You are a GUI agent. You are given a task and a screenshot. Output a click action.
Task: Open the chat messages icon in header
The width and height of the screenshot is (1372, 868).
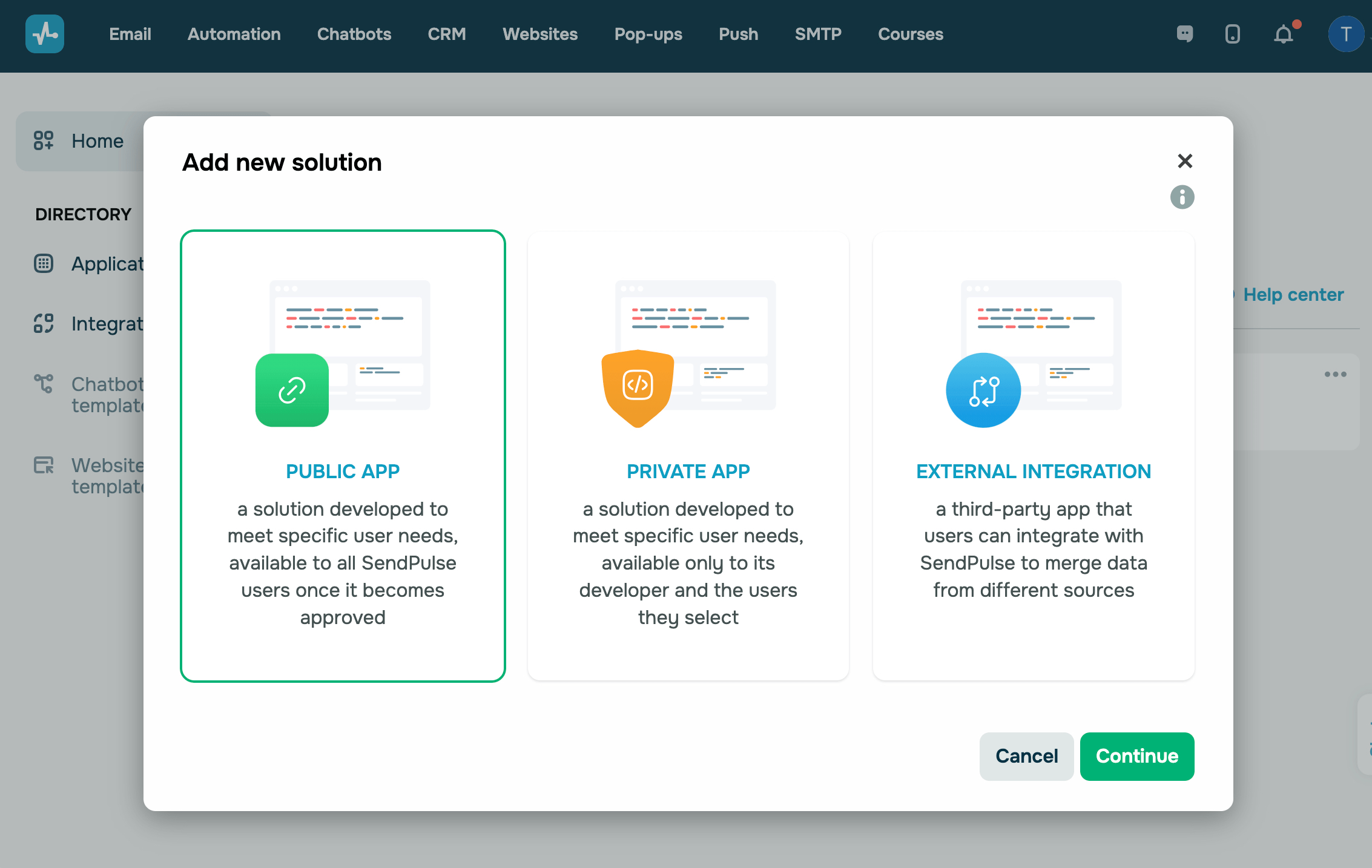(1184, 34)
